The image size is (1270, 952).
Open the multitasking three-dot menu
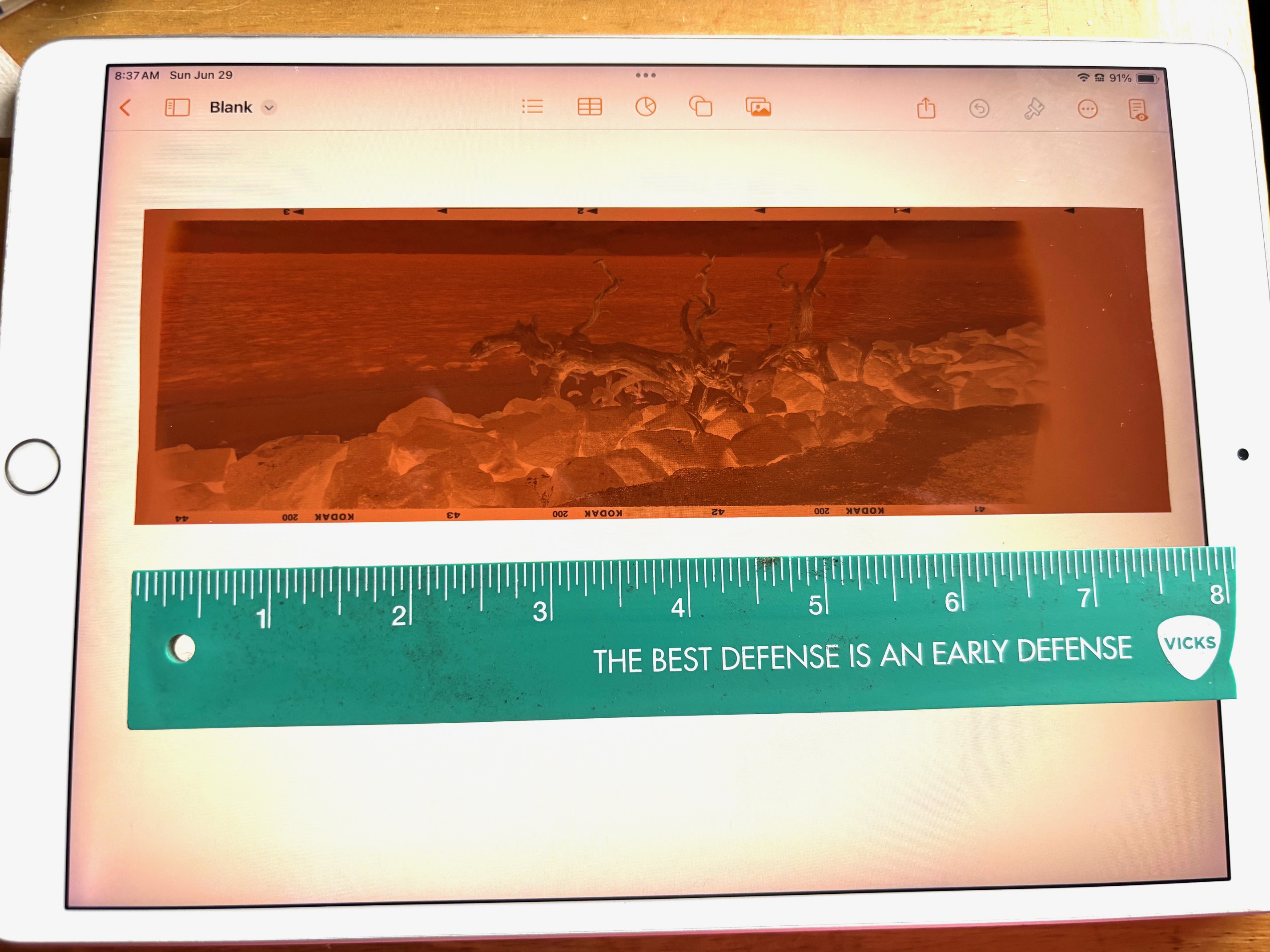pos(645,75)
